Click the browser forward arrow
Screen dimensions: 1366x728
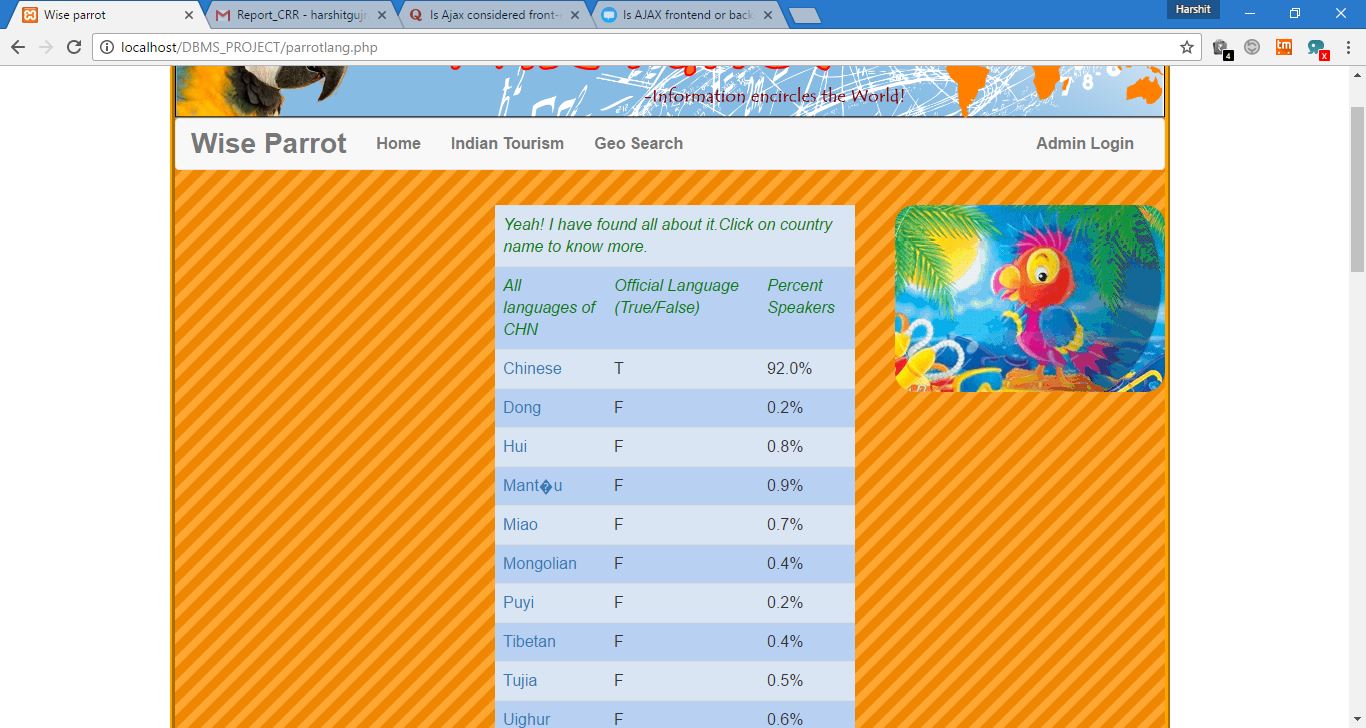point(46,47)
